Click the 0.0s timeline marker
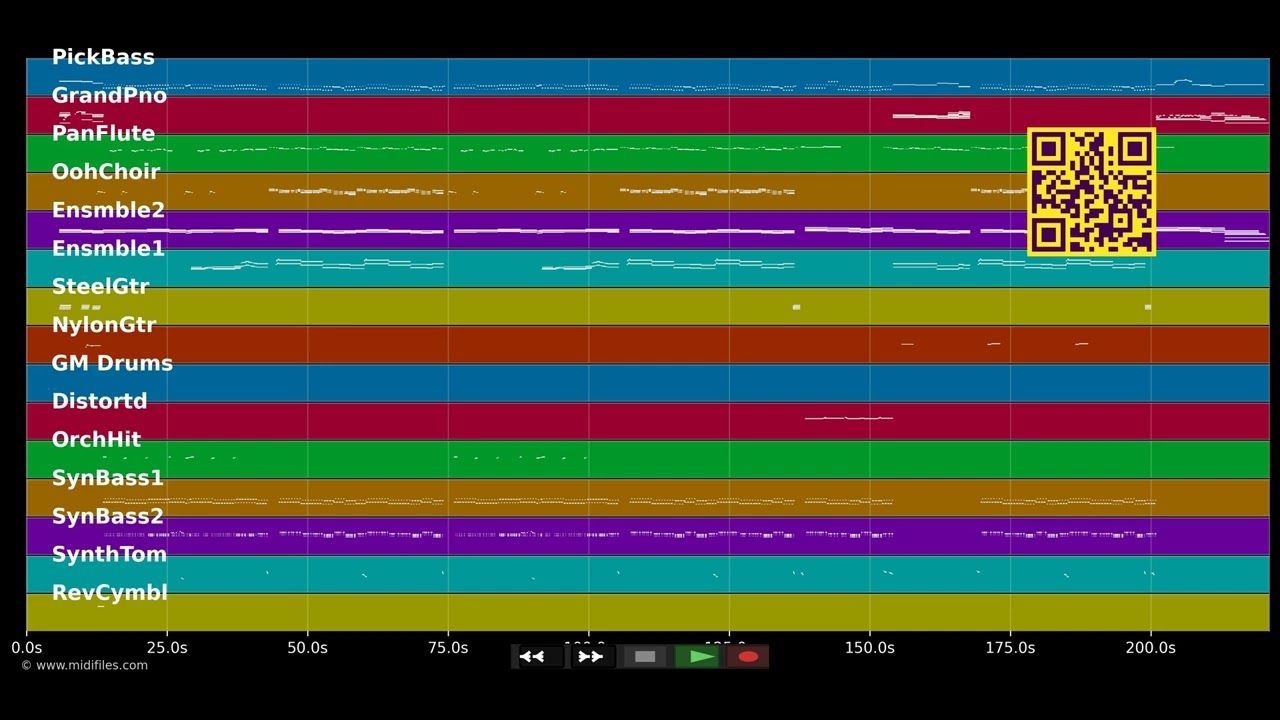This screenshot has height=720, width=1280. click(x=26, y=648)
